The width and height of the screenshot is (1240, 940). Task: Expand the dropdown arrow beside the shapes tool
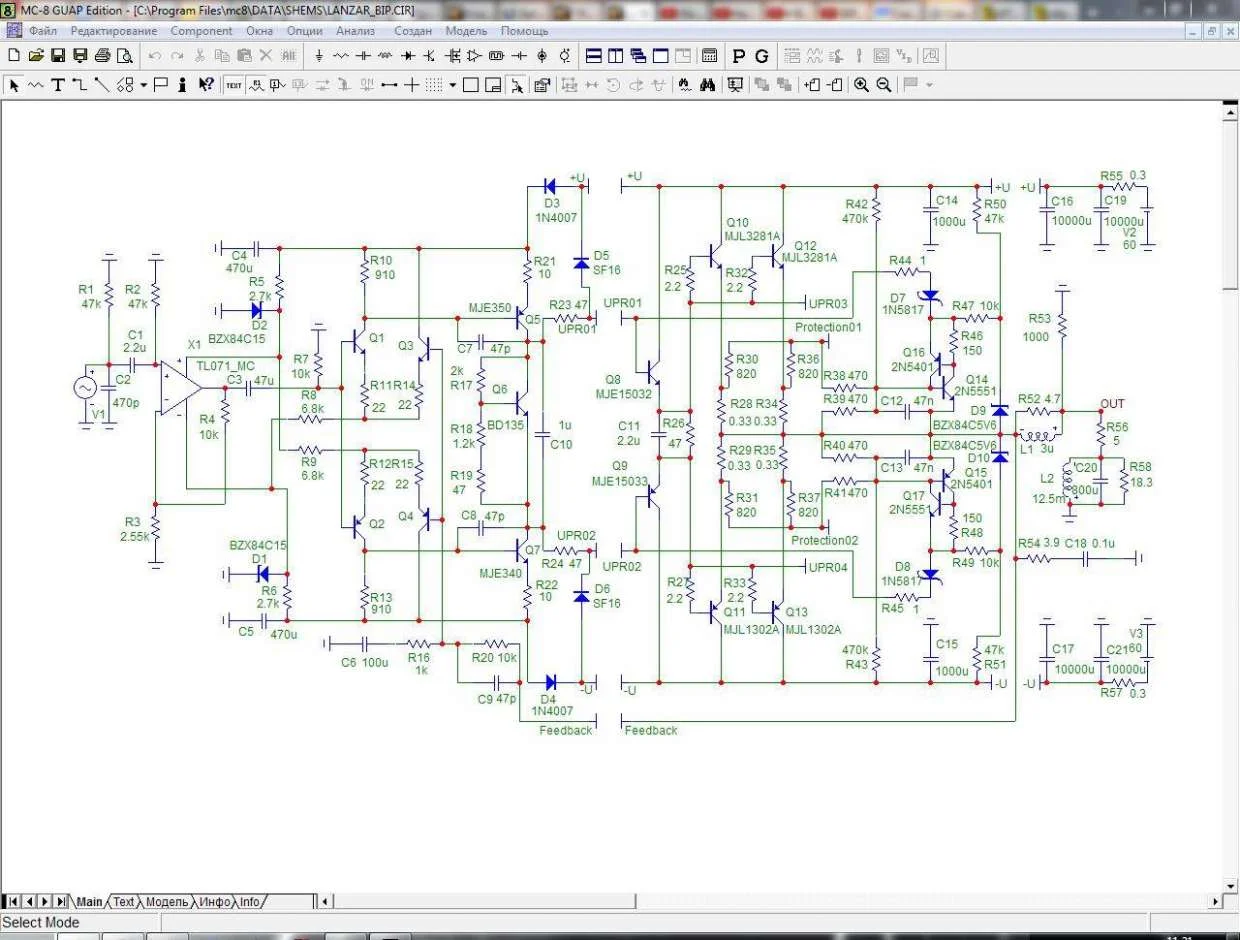tap(143, 85)
